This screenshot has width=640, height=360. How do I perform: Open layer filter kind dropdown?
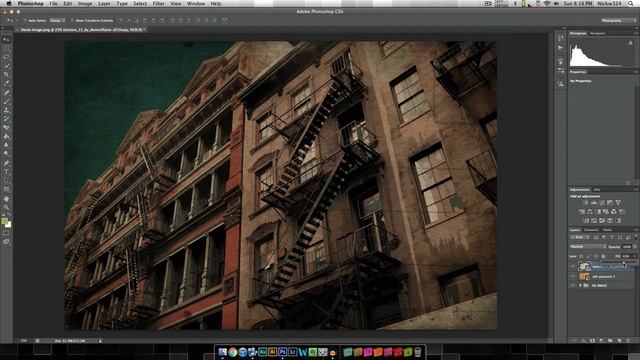tap(579, 237)
